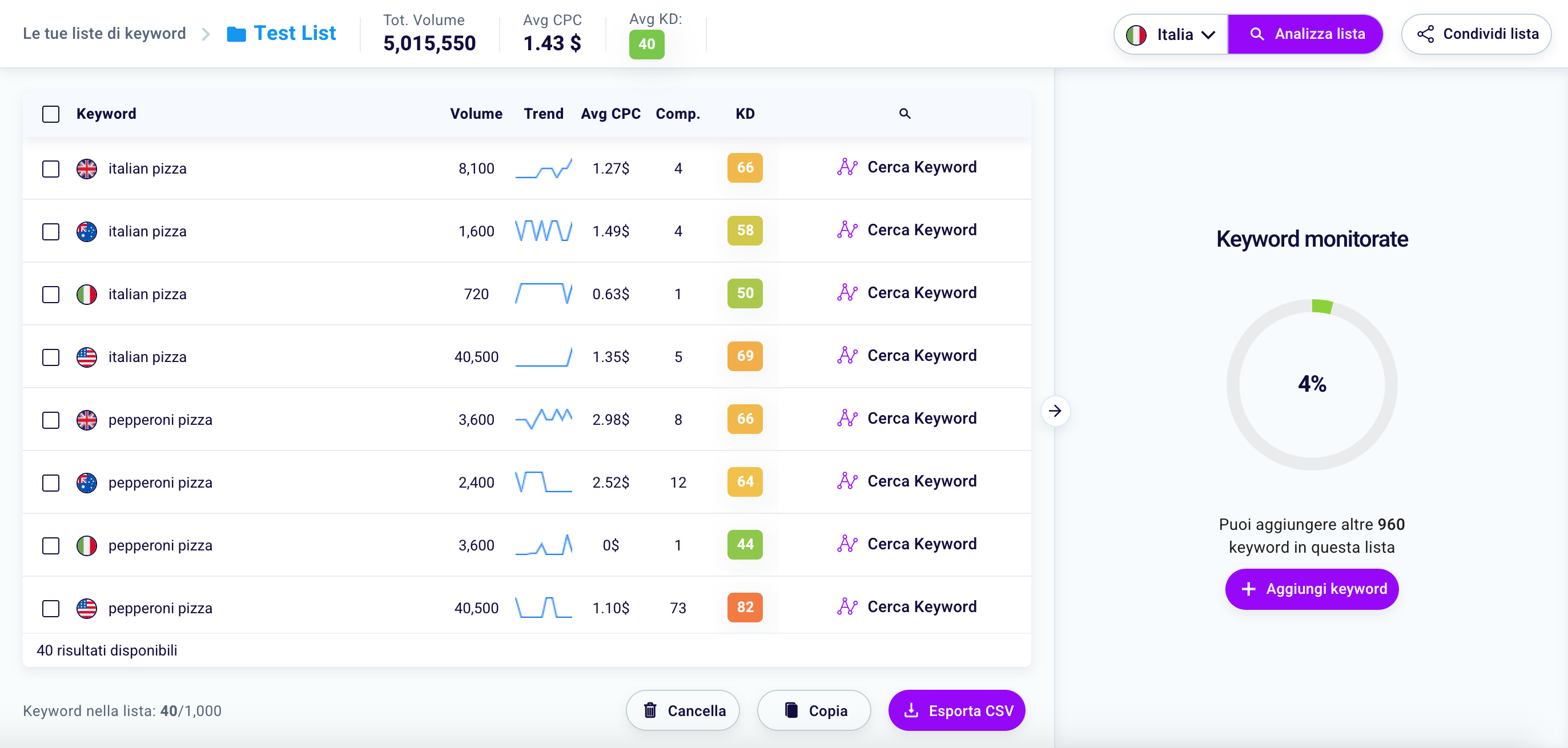Image resolution: width=1568 pixels, height=748 pixels.
Task: Check the 720 volume italian pizza row
Action: [50, 295]
